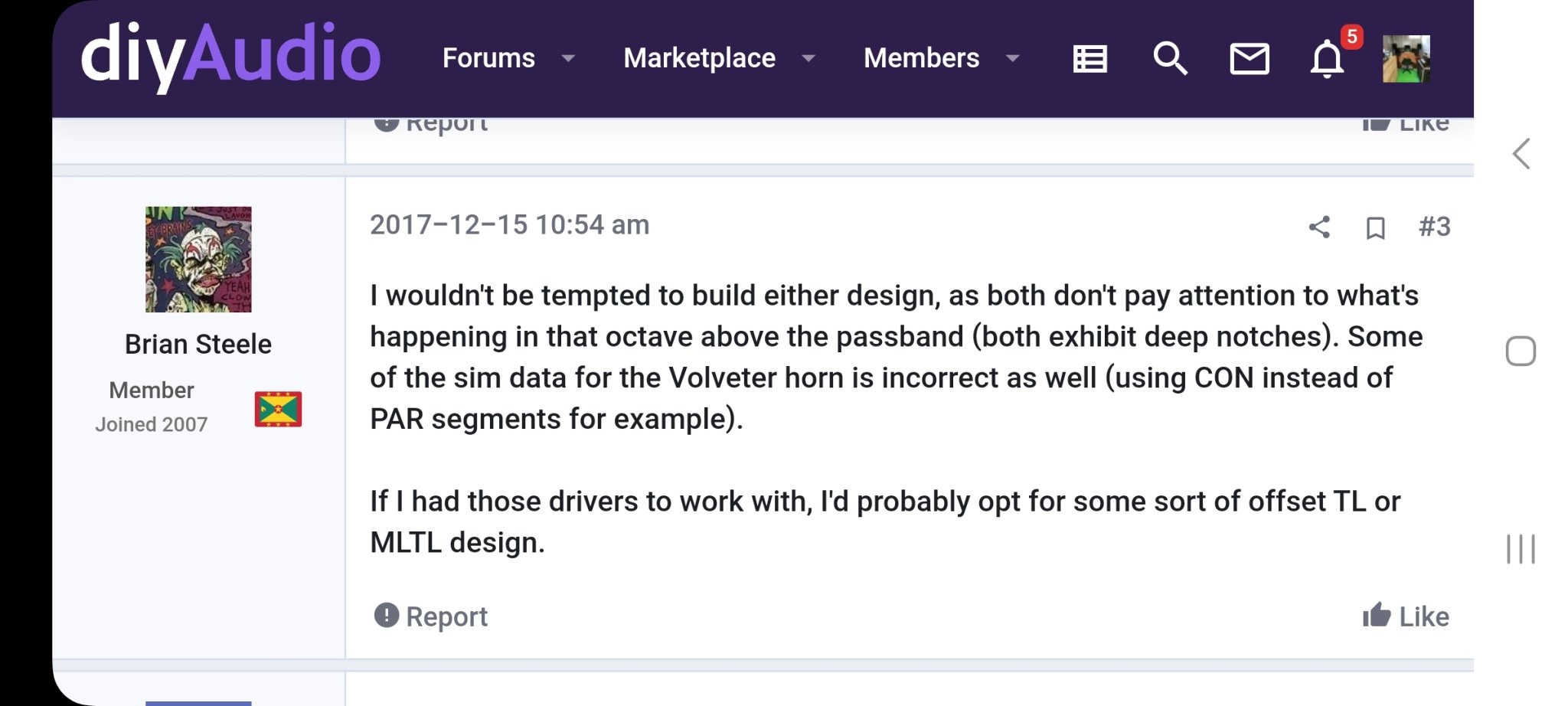Screen dimensions: 1568x706
Task: Go to diyAudio home via logo
Action: [230, 55]
